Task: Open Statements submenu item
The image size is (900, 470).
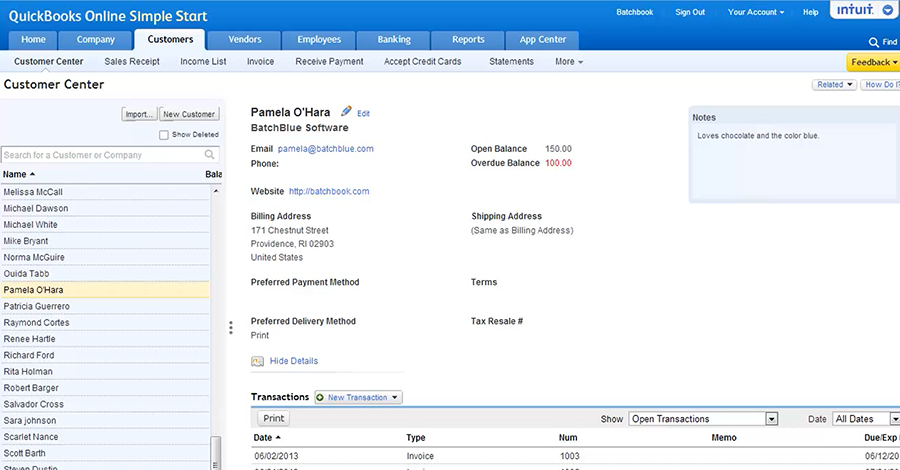Action: click(x=511, y=61)
